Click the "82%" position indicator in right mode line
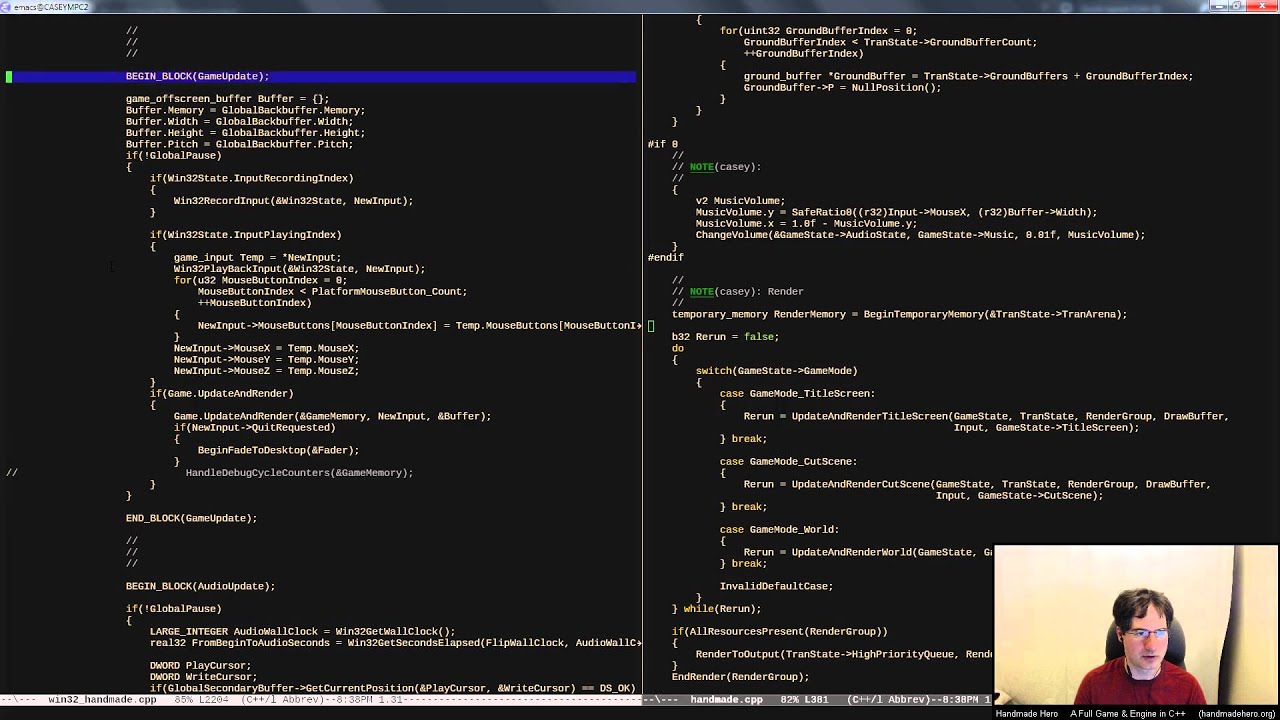Viewport: 1280px width, 720px height. (789, 700)
